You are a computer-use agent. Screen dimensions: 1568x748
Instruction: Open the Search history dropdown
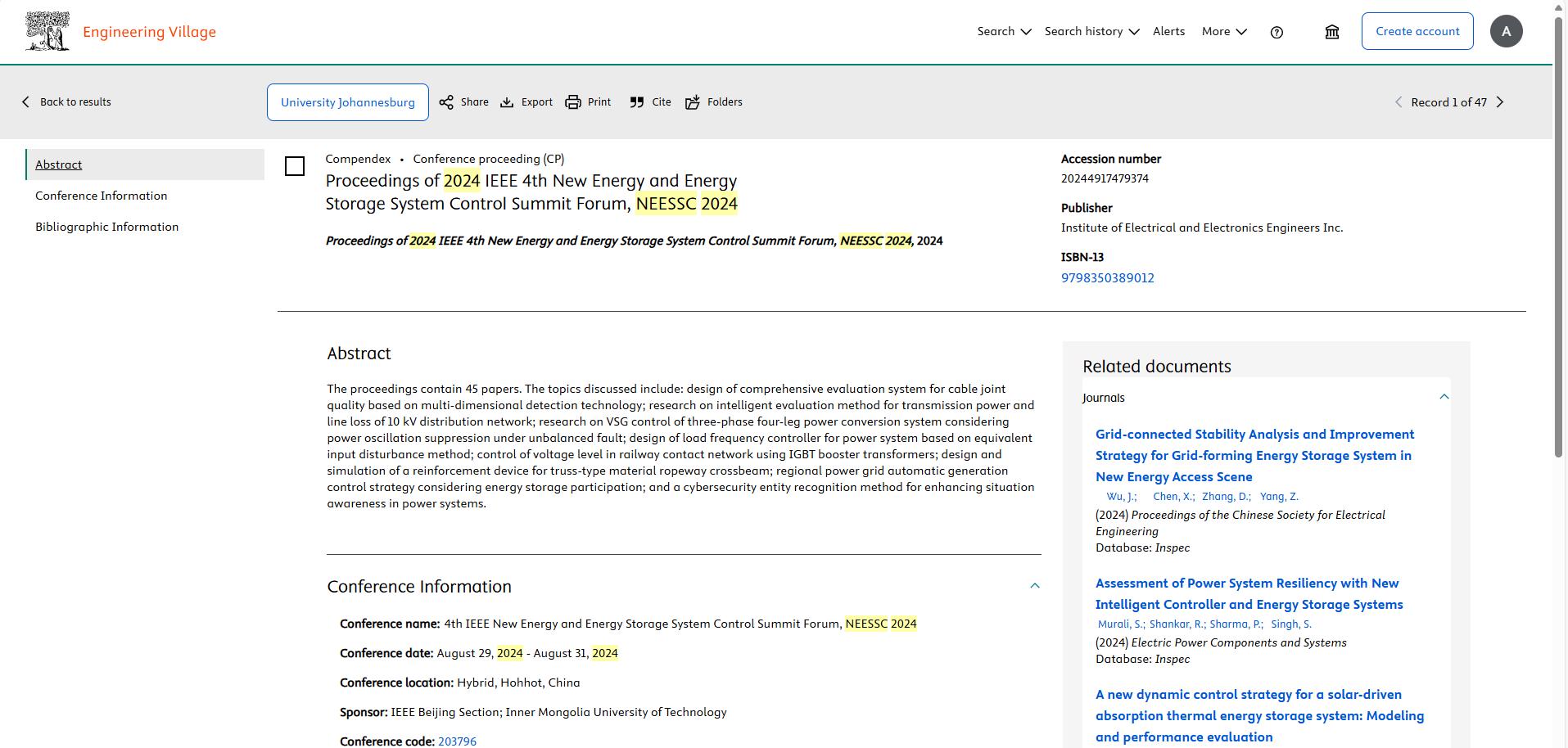click(1091, 32)
